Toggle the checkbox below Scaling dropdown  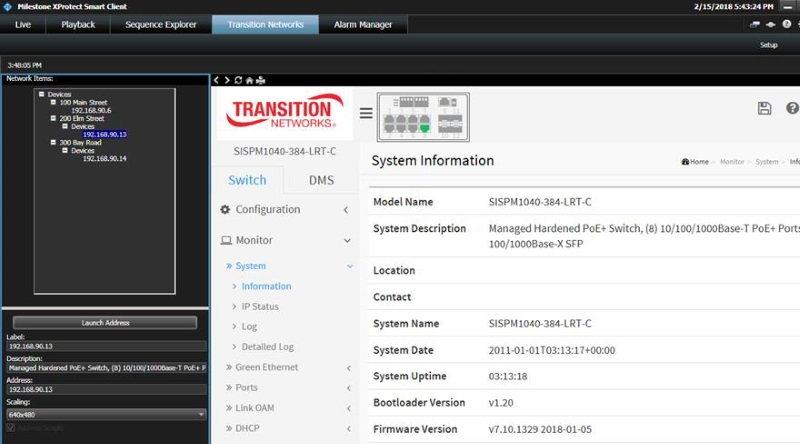tap(11, 428)
